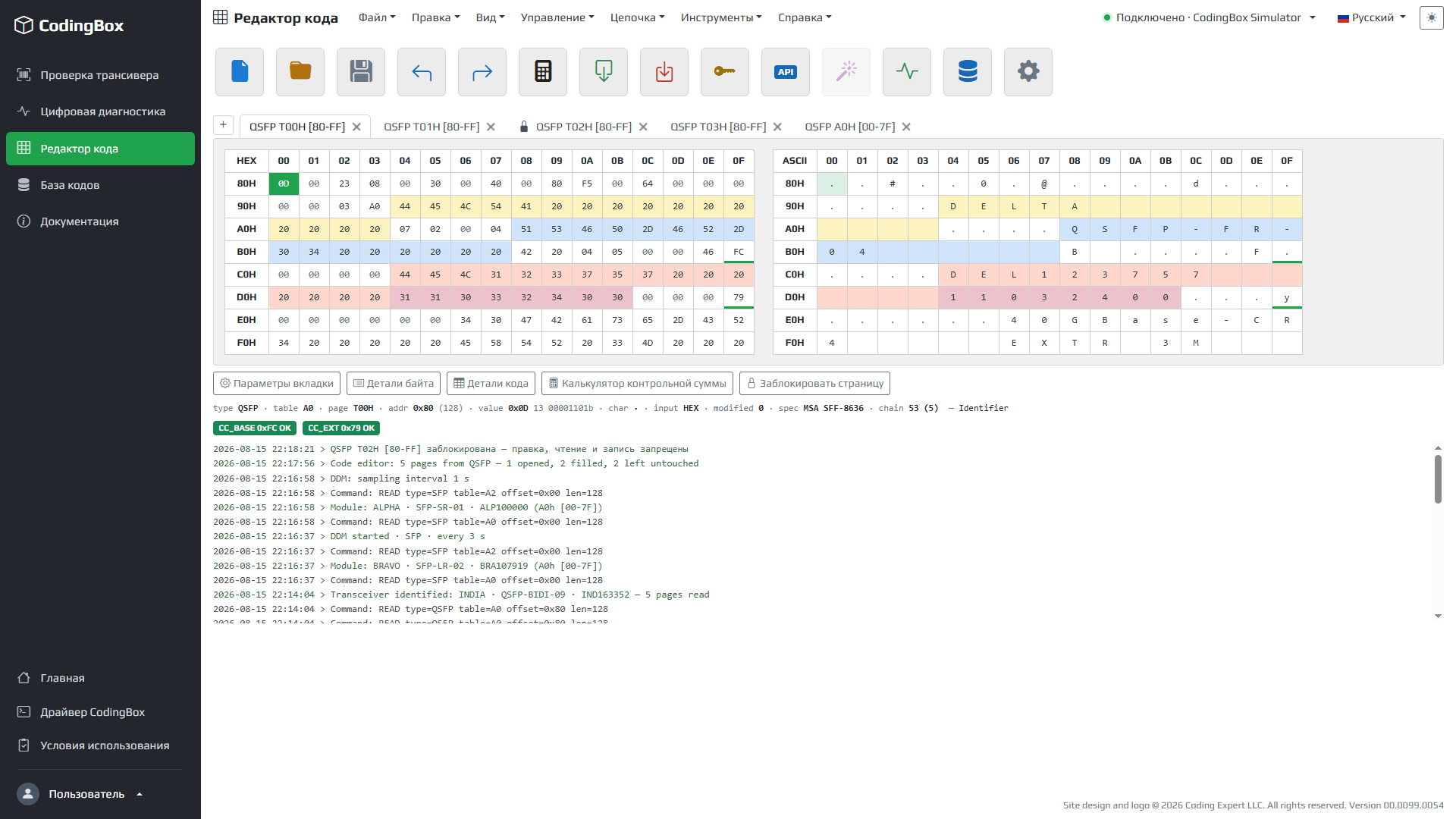
Task: Toggle the light/dark theme button
Action: 1431,17
